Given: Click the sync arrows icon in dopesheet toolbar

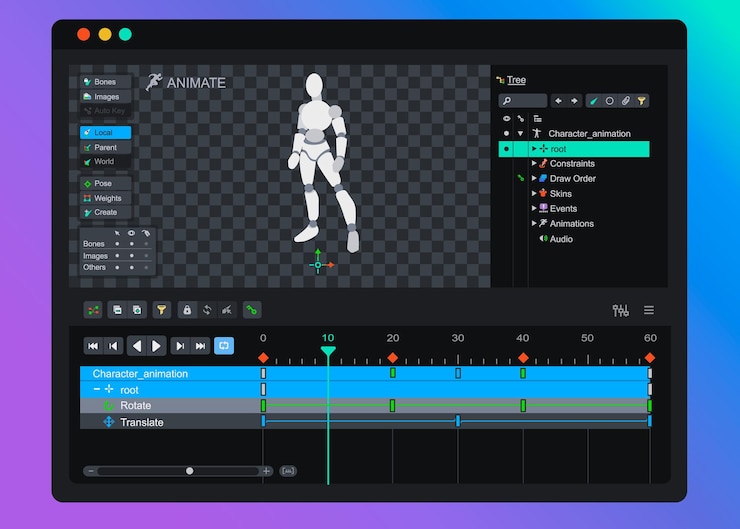Looking at the screenshot, I should coord(207,310).
